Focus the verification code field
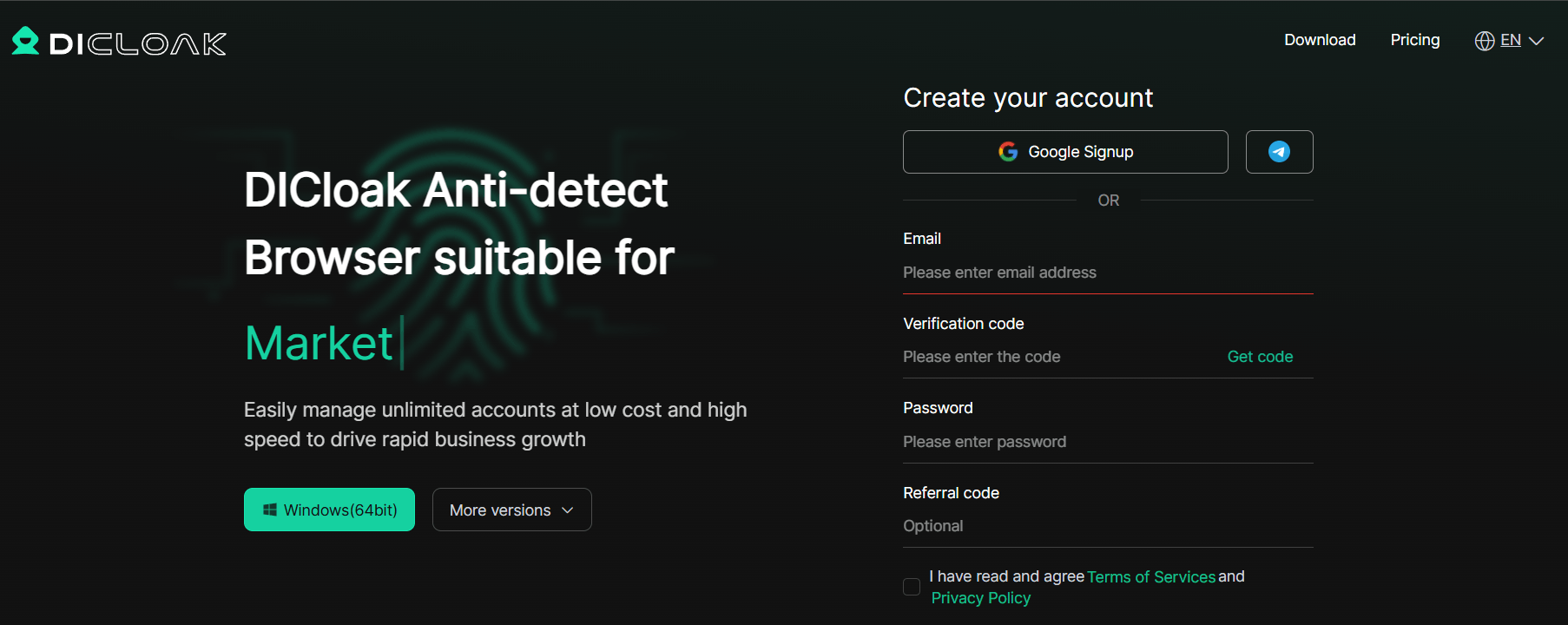The width and height of the screenshot is (1568, 625). [1059, 357]
